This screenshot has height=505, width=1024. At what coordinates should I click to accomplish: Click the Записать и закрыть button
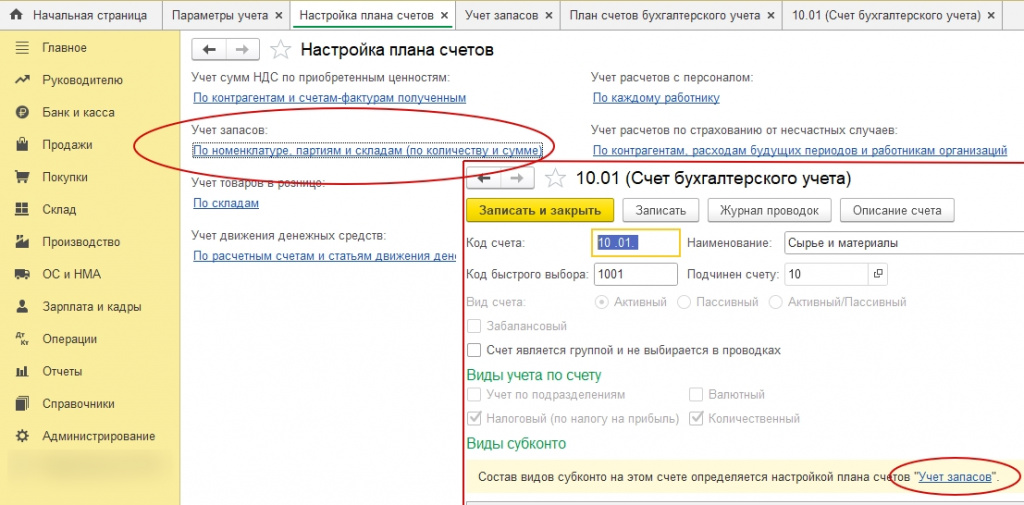pos(540,210)
